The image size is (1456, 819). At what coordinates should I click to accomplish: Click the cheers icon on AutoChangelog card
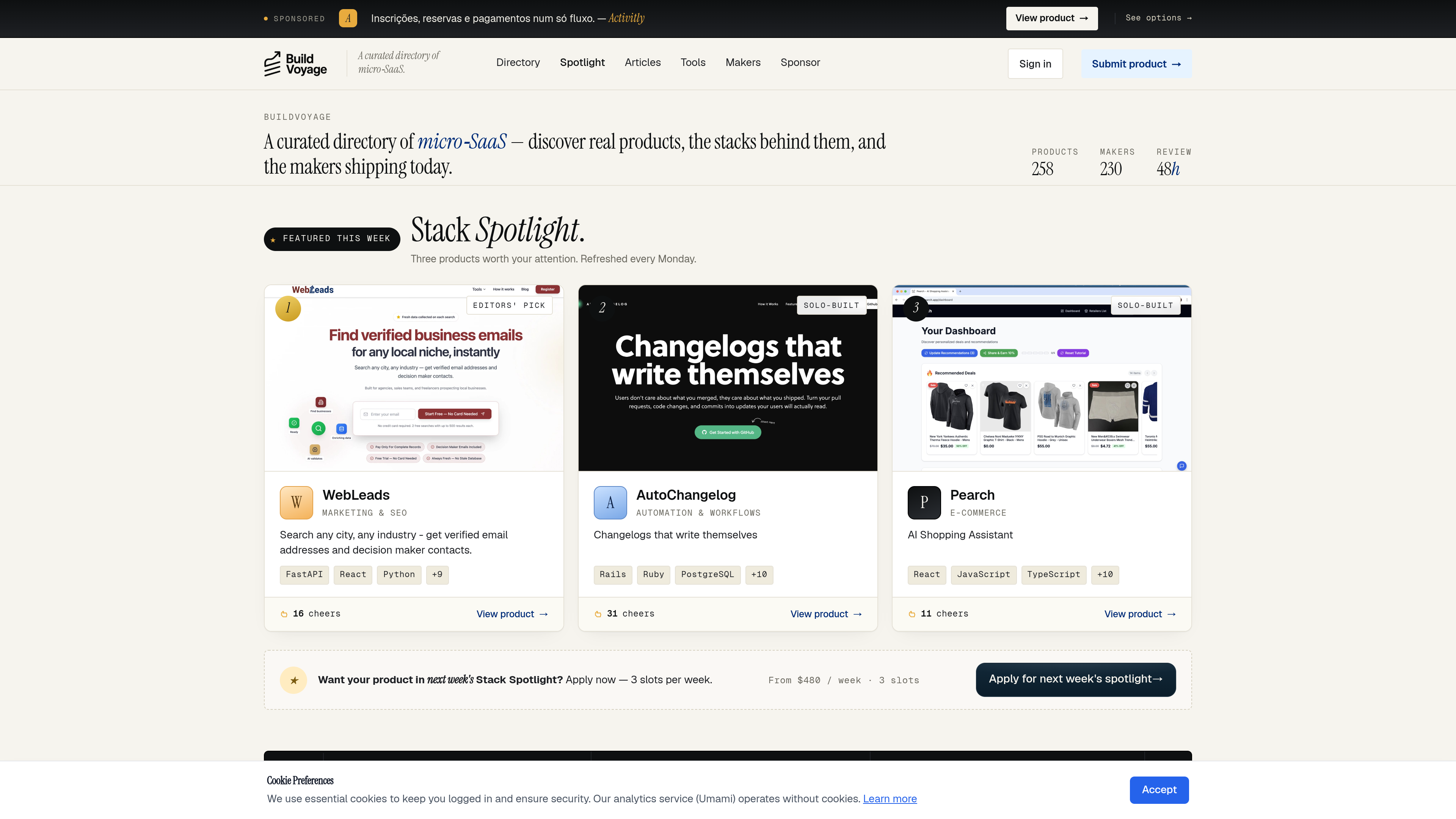[x=598, y=614]
